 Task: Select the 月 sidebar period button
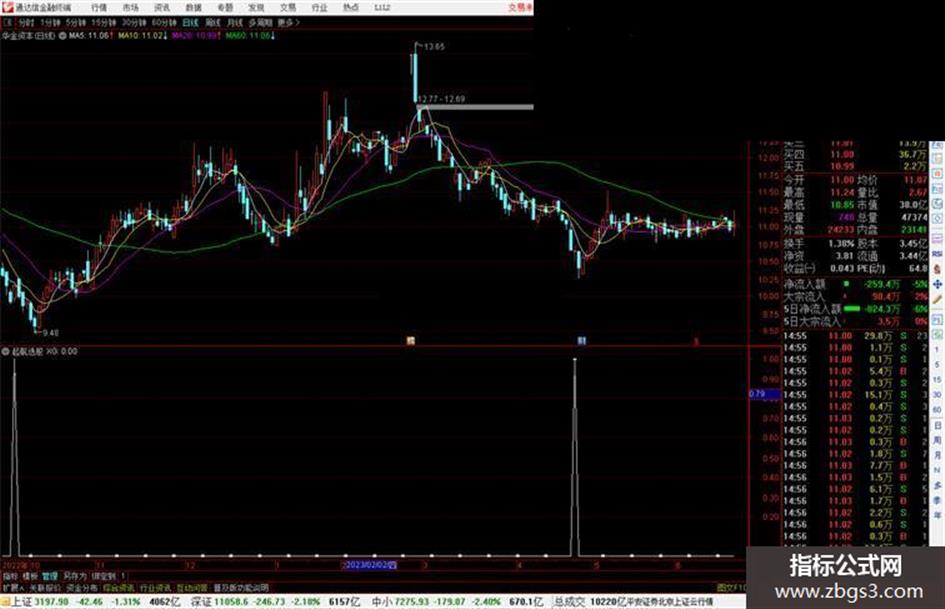click(937, 455)
